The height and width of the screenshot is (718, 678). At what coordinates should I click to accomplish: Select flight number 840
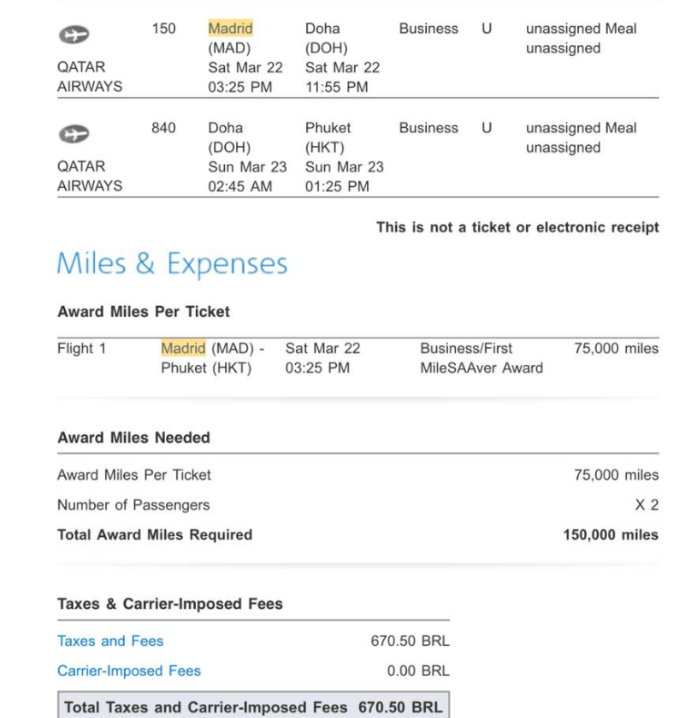click(x=164, y=128)
